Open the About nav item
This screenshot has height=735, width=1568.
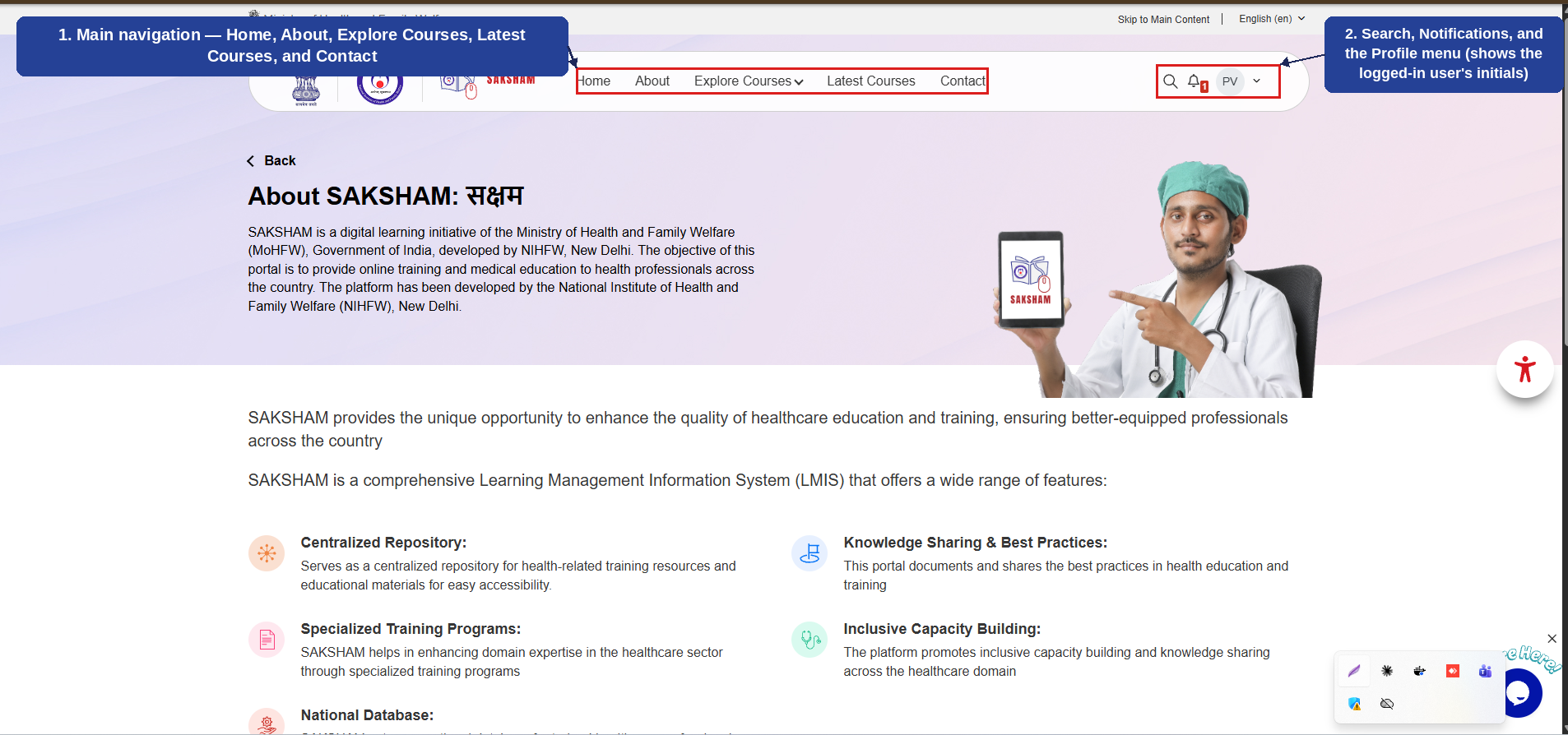(652, 81)
